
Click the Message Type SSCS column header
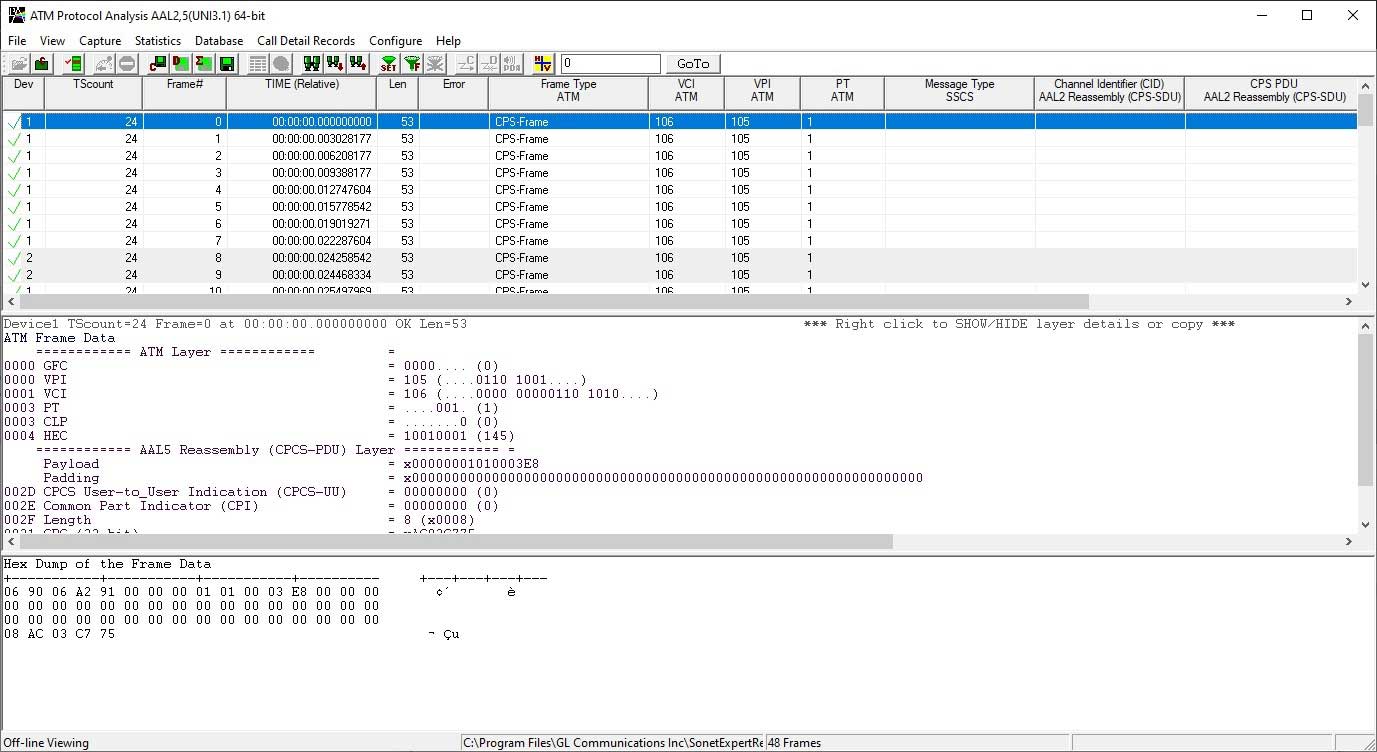959,93
